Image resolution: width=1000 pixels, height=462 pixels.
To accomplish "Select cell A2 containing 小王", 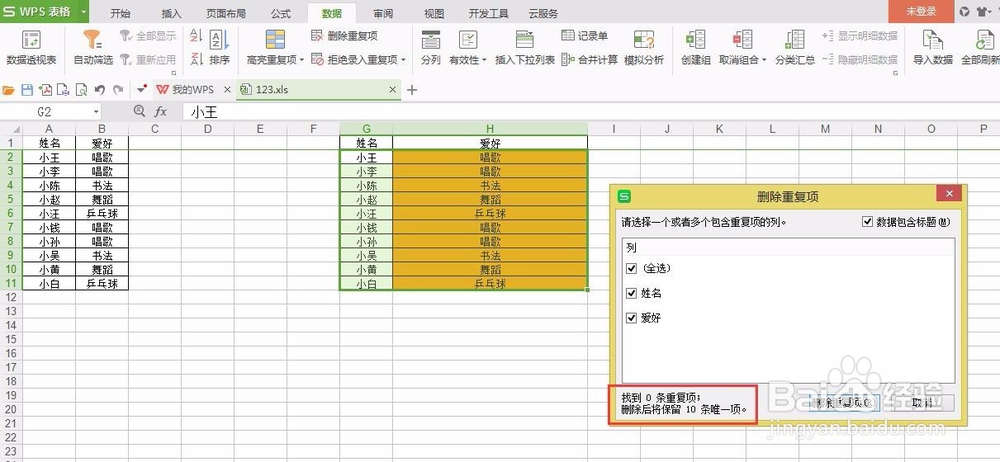I will tap(49, 157).
